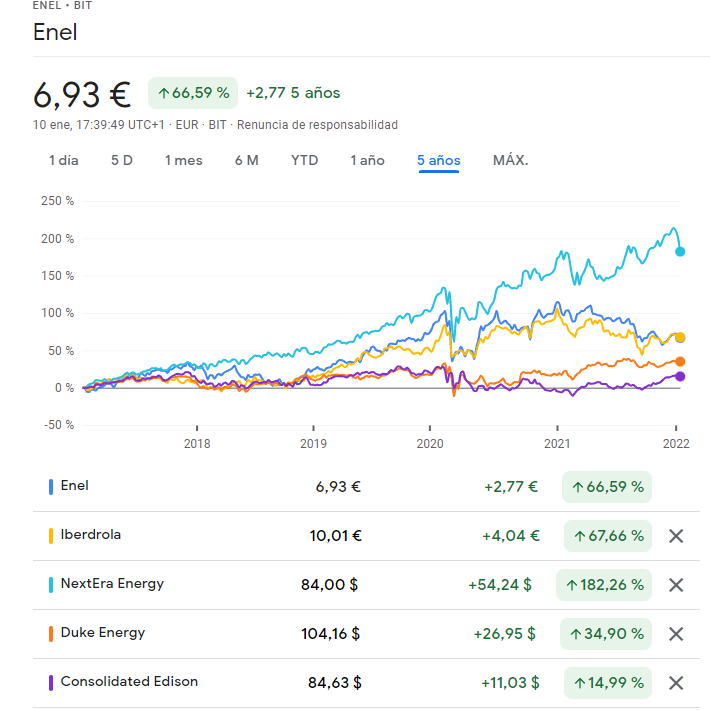Click the Iberdrola 67,66 % badge

[x=608, y=536]
